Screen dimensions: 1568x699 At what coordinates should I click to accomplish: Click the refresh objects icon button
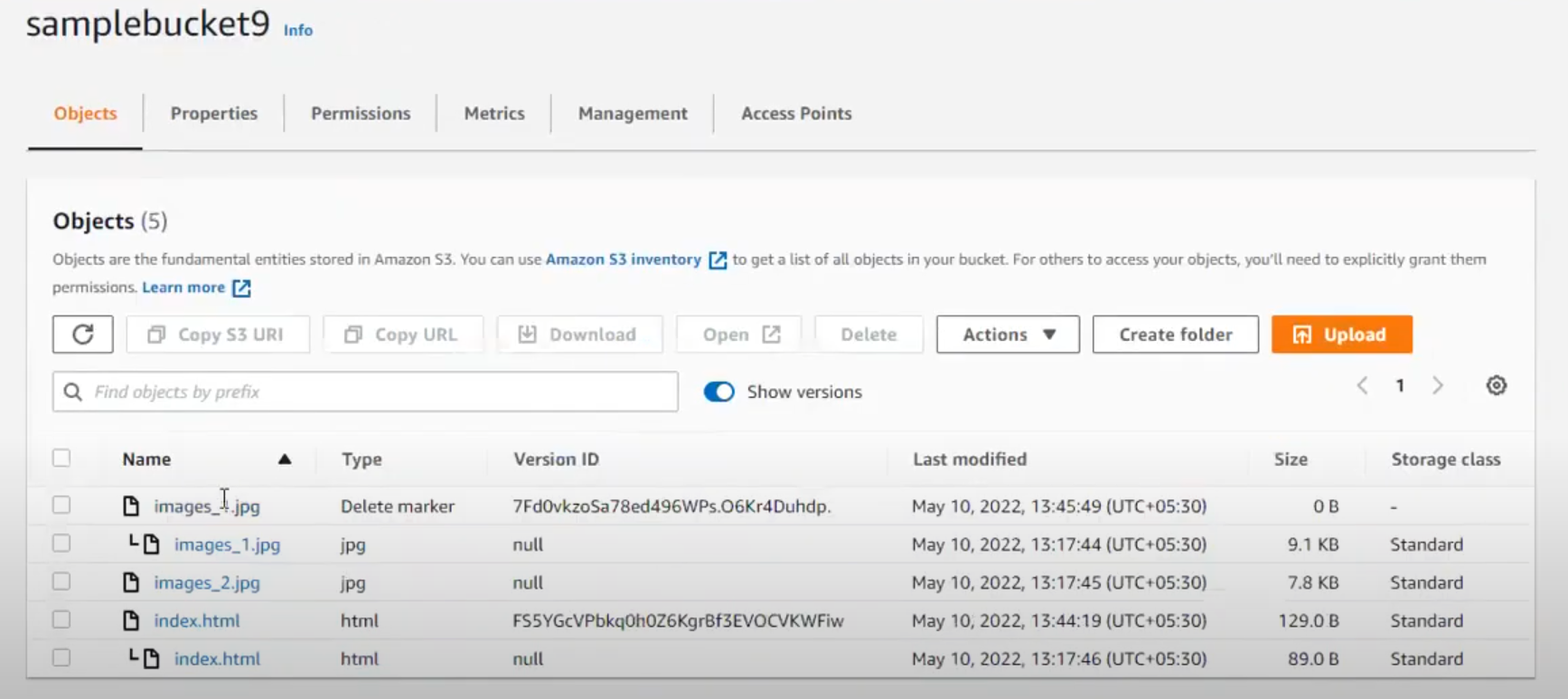click(82, 335)
